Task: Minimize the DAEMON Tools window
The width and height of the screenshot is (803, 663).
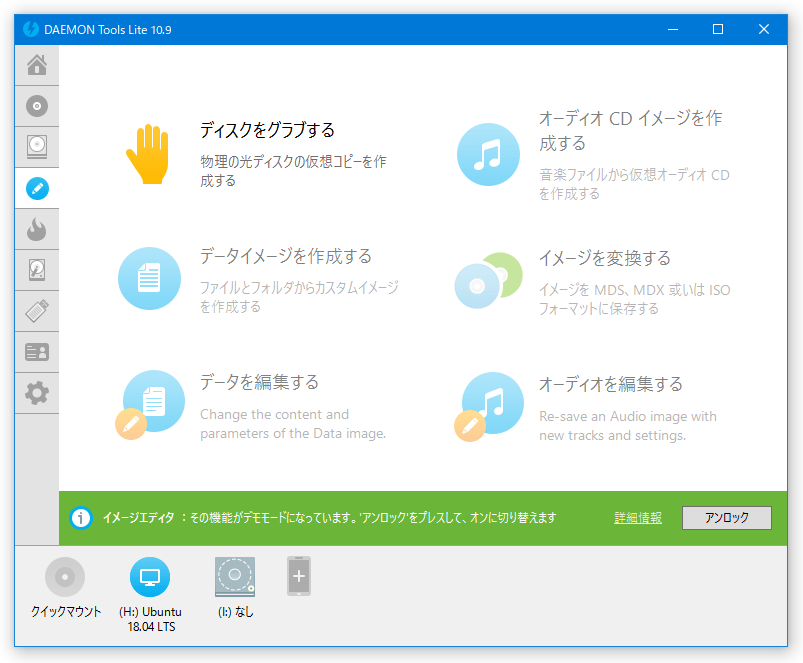Action: coord(673,29)
